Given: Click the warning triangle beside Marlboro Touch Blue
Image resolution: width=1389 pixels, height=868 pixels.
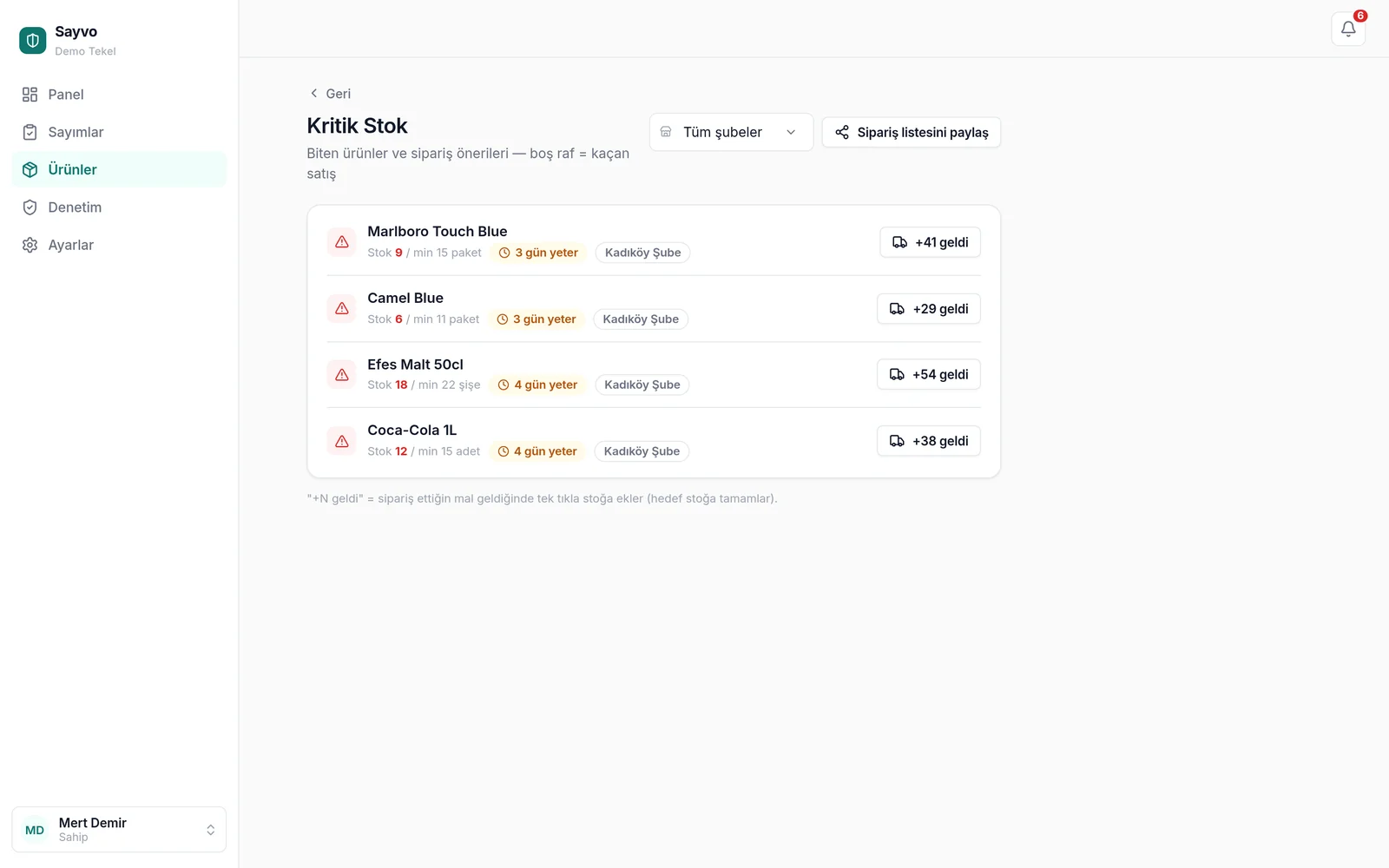Looking at the screenshot, I should pyautogui.click(x=342, y=242).
